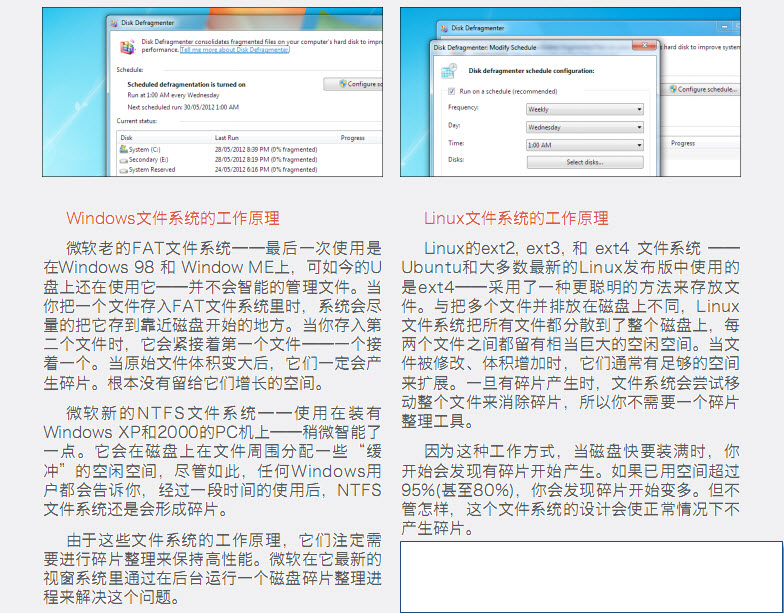Click the right Modify Schedule screenshot thumbnail

click(570, 92)
